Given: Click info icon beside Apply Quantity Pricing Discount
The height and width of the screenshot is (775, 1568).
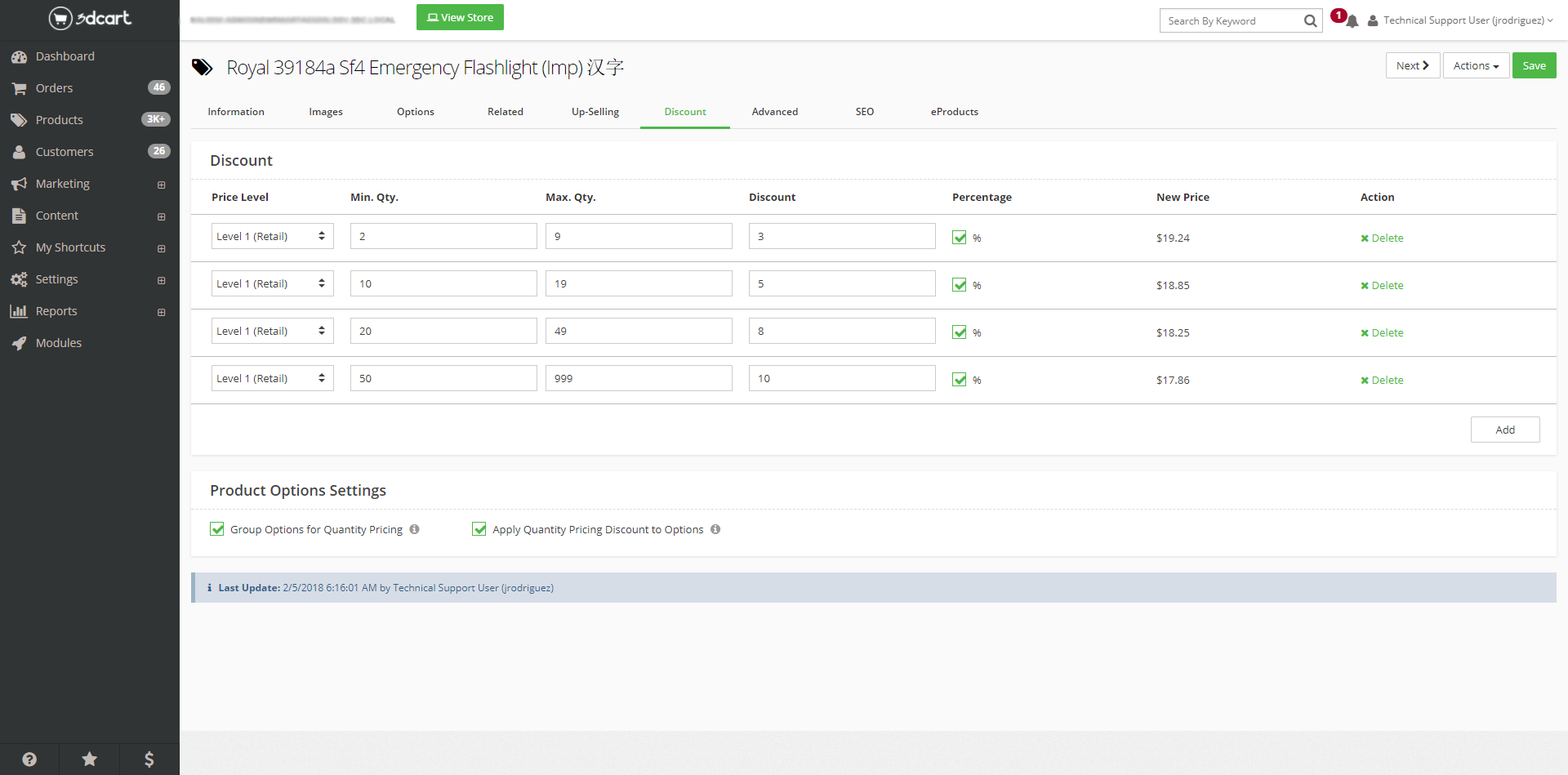Looking at the screenshot, I should click(x=715, y=529).
